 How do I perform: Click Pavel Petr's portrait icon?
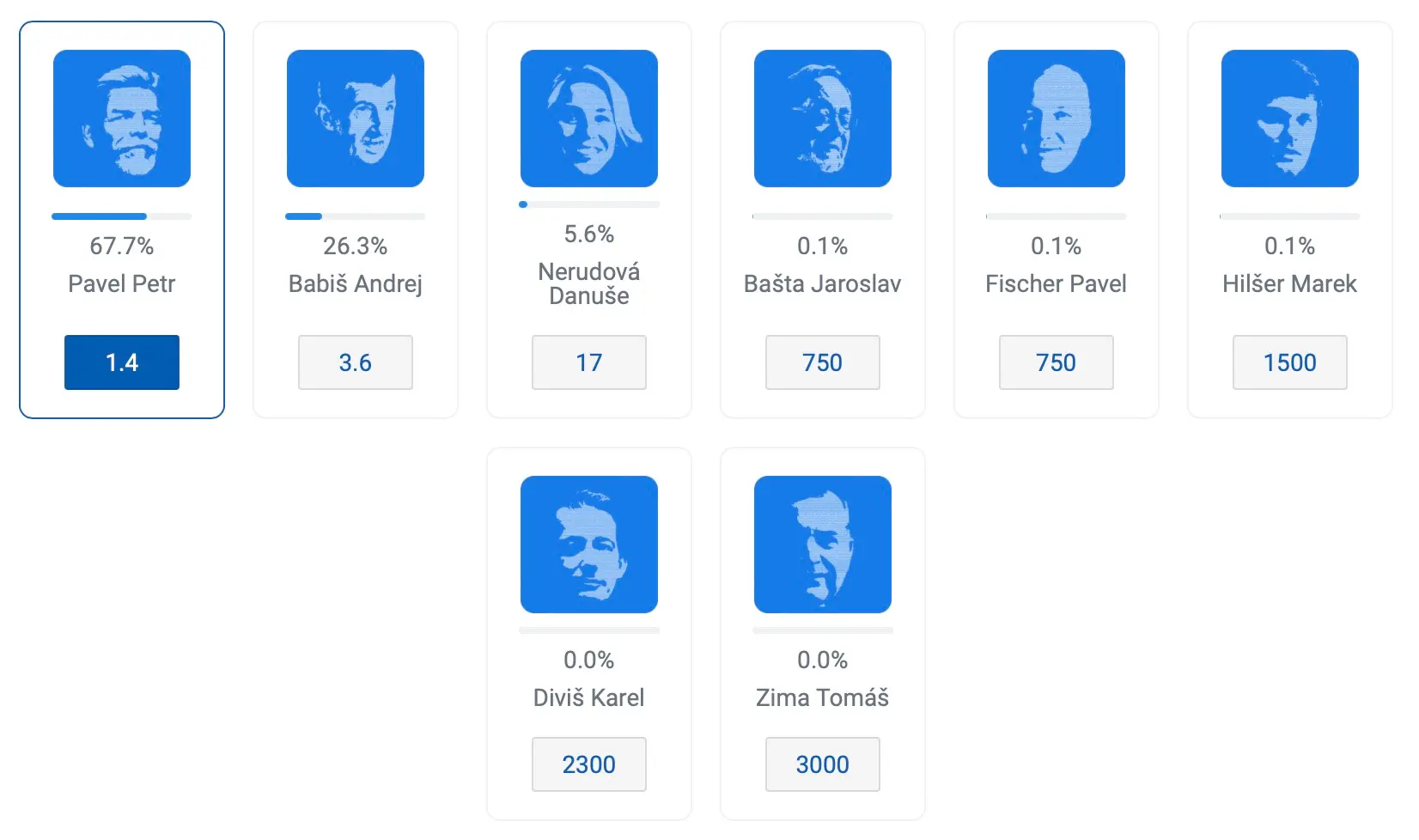(122, 119)
